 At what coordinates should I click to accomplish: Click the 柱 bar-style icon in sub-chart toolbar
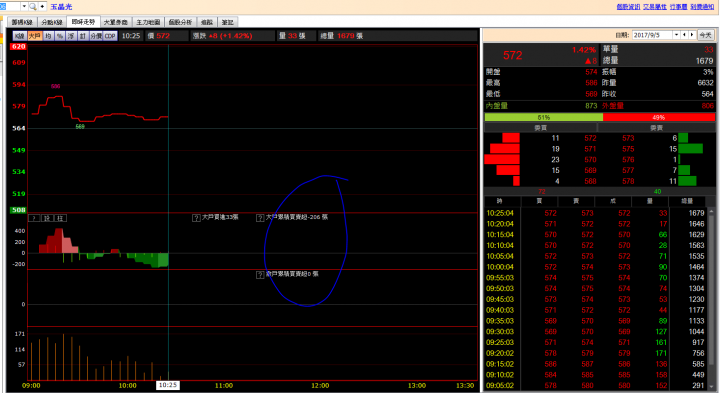(x=61, y=218)
